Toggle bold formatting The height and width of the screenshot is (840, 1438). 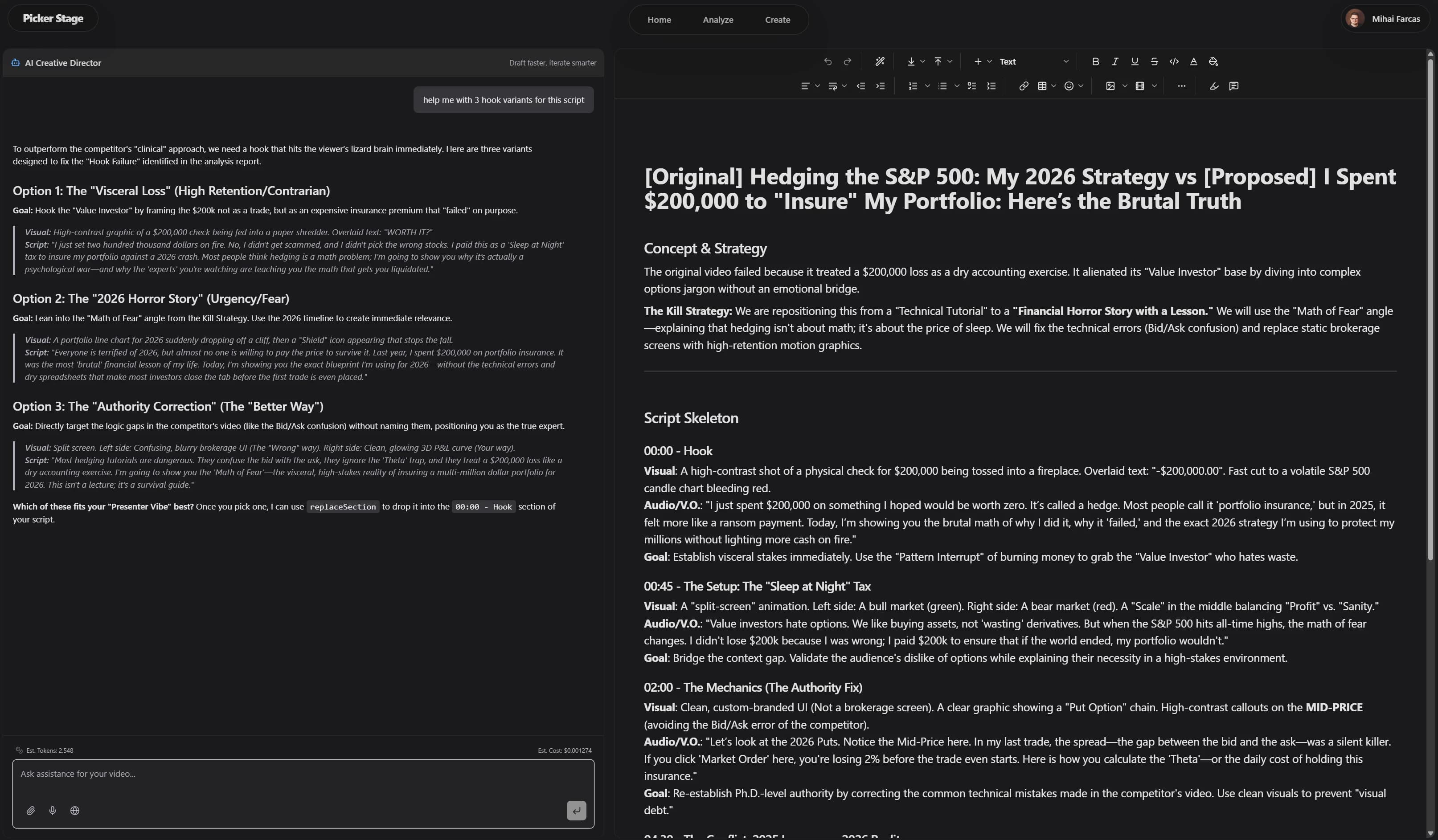[x=1094, y=61]
